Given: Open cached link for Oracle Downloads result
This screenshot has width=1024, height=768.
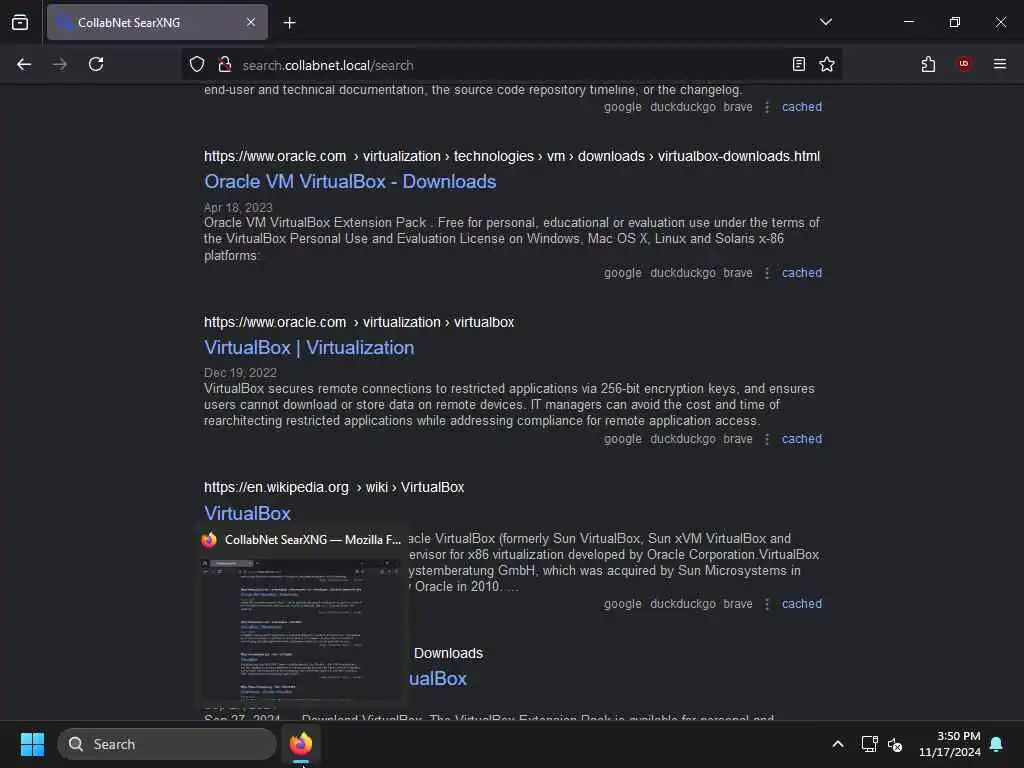Looking at the screenshot, I should (x=802, y=272).
